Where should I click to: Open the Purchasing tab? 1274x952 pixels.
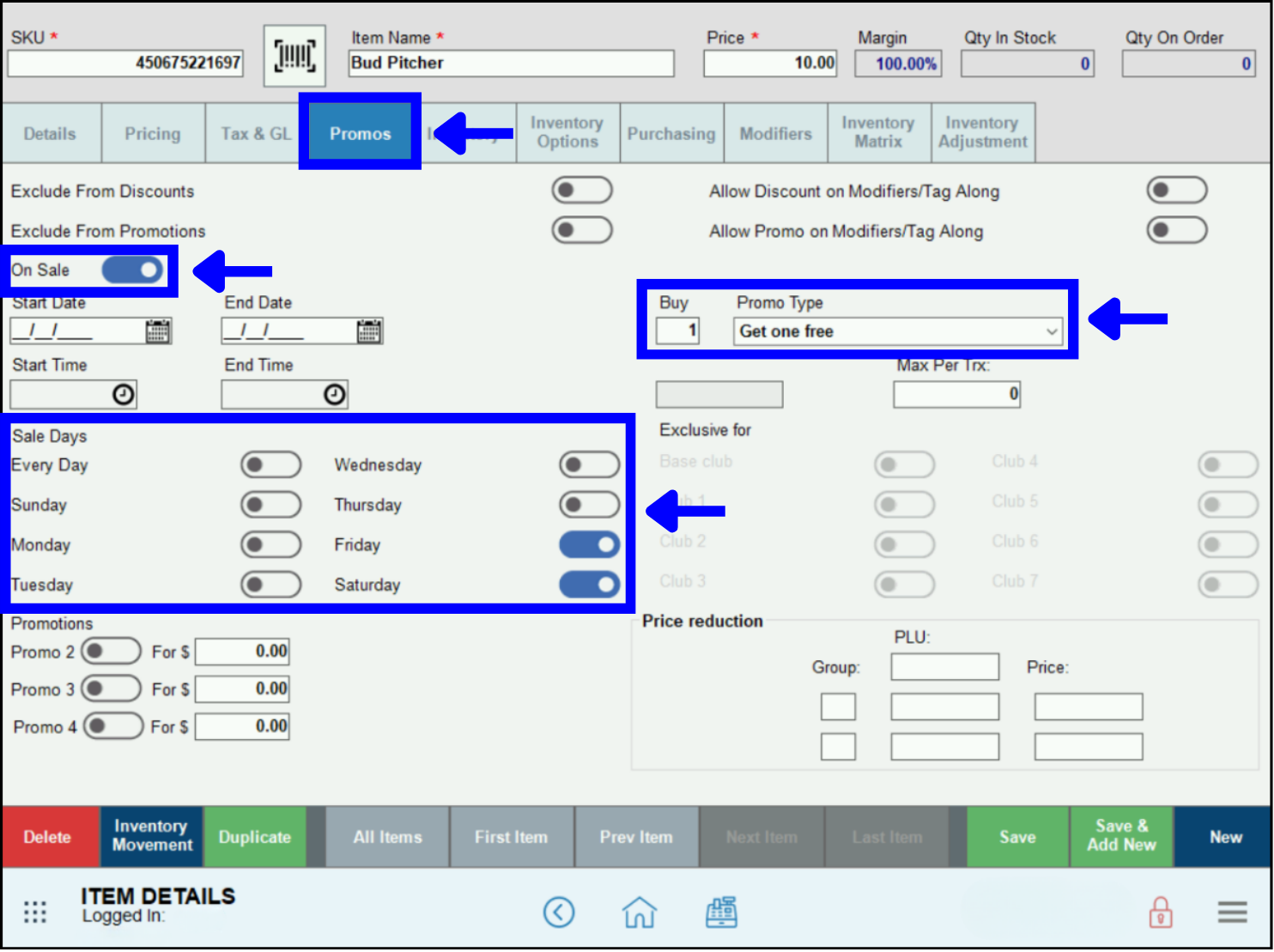[671, 134]
